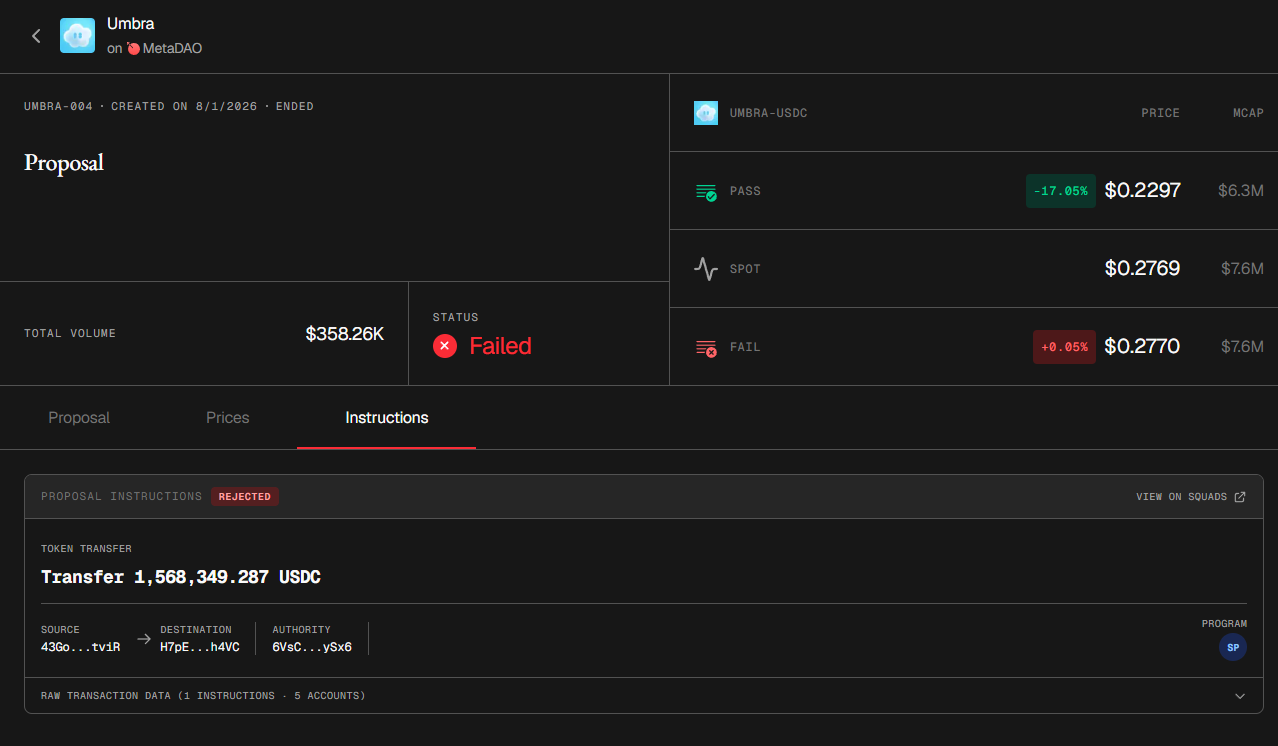Click the FAIL market red icon

[706, 347]
